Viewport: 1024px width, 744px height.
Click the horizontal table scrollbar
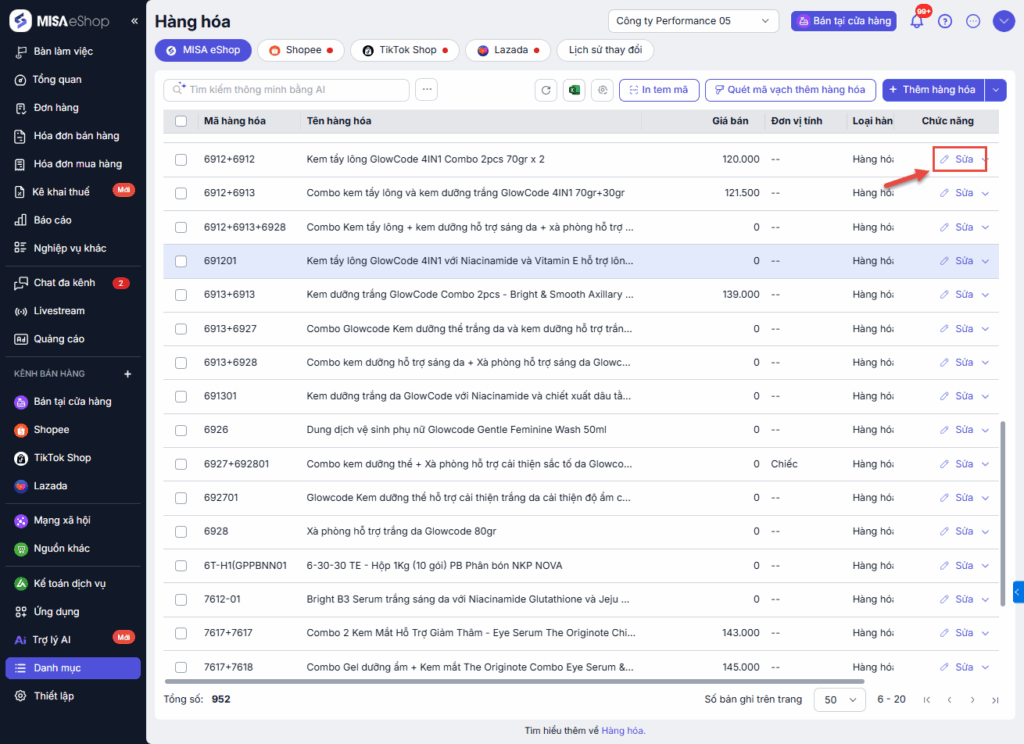coord(514,681)
